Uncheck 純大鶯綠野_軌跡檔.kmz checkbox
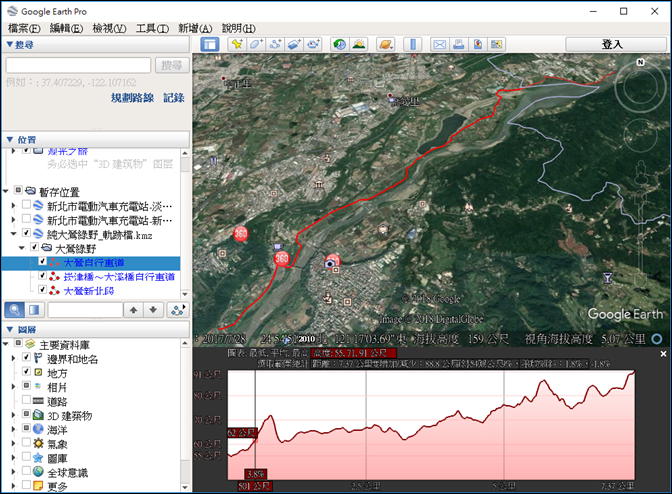 [26, 233]
